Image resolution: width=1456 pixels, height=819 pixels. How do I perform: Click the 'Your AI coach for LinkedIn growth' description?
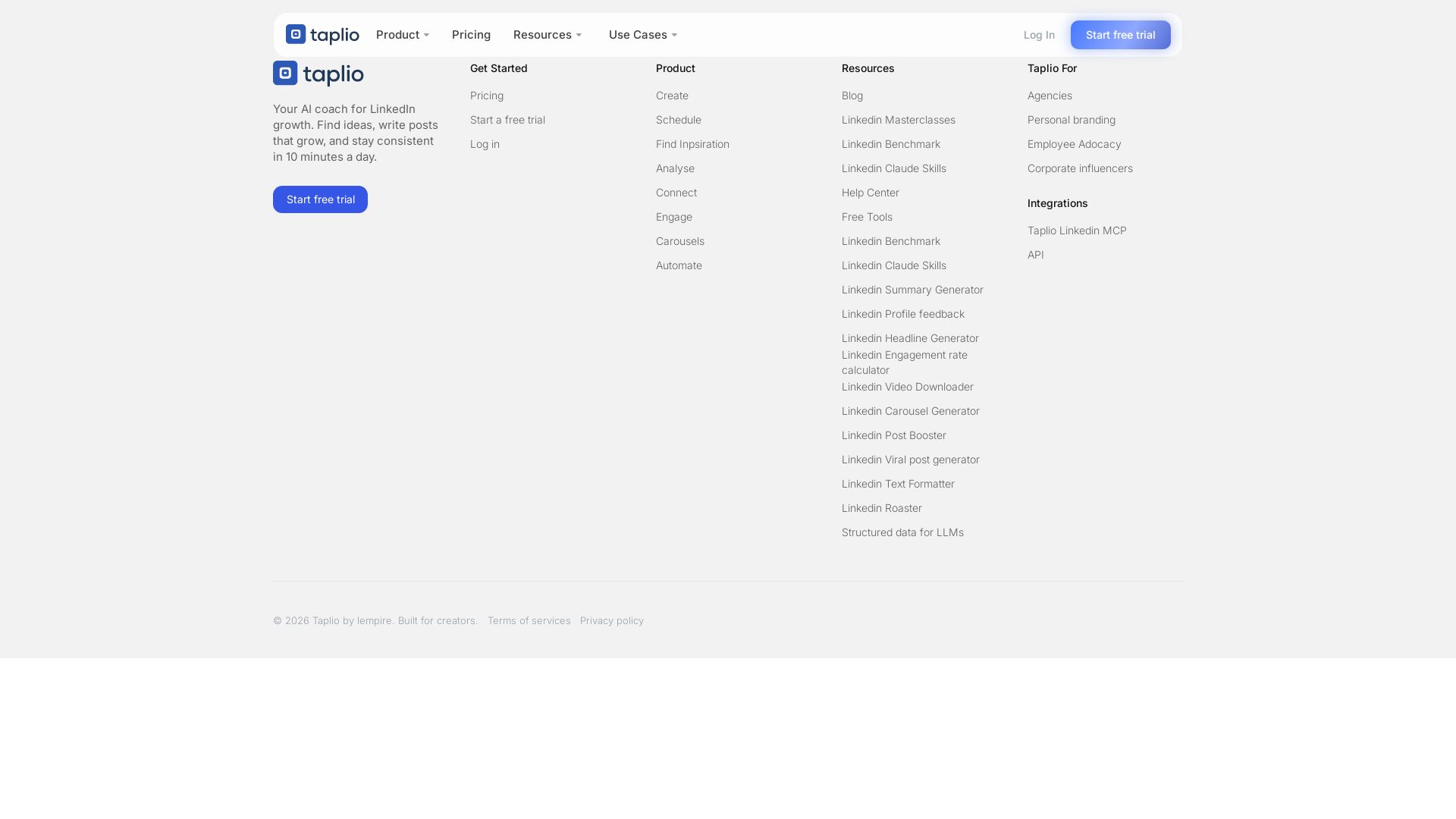[356, 133]
